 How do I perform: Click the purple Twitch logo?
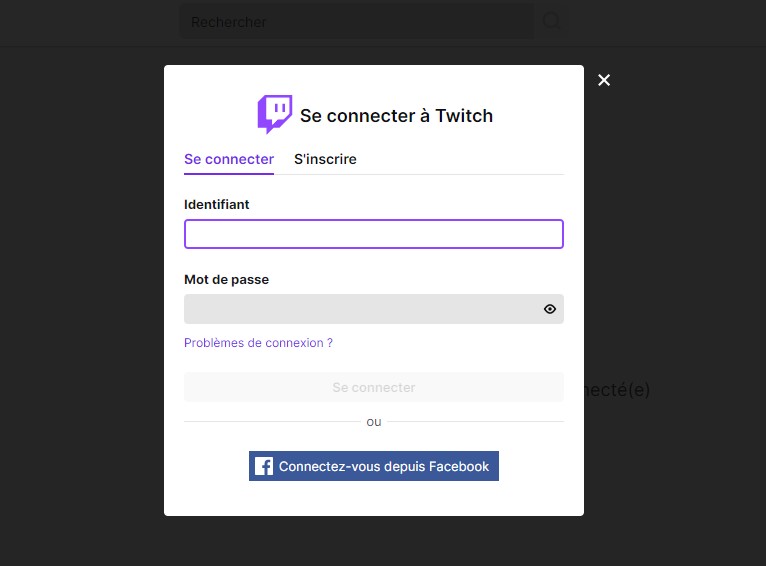274,114
